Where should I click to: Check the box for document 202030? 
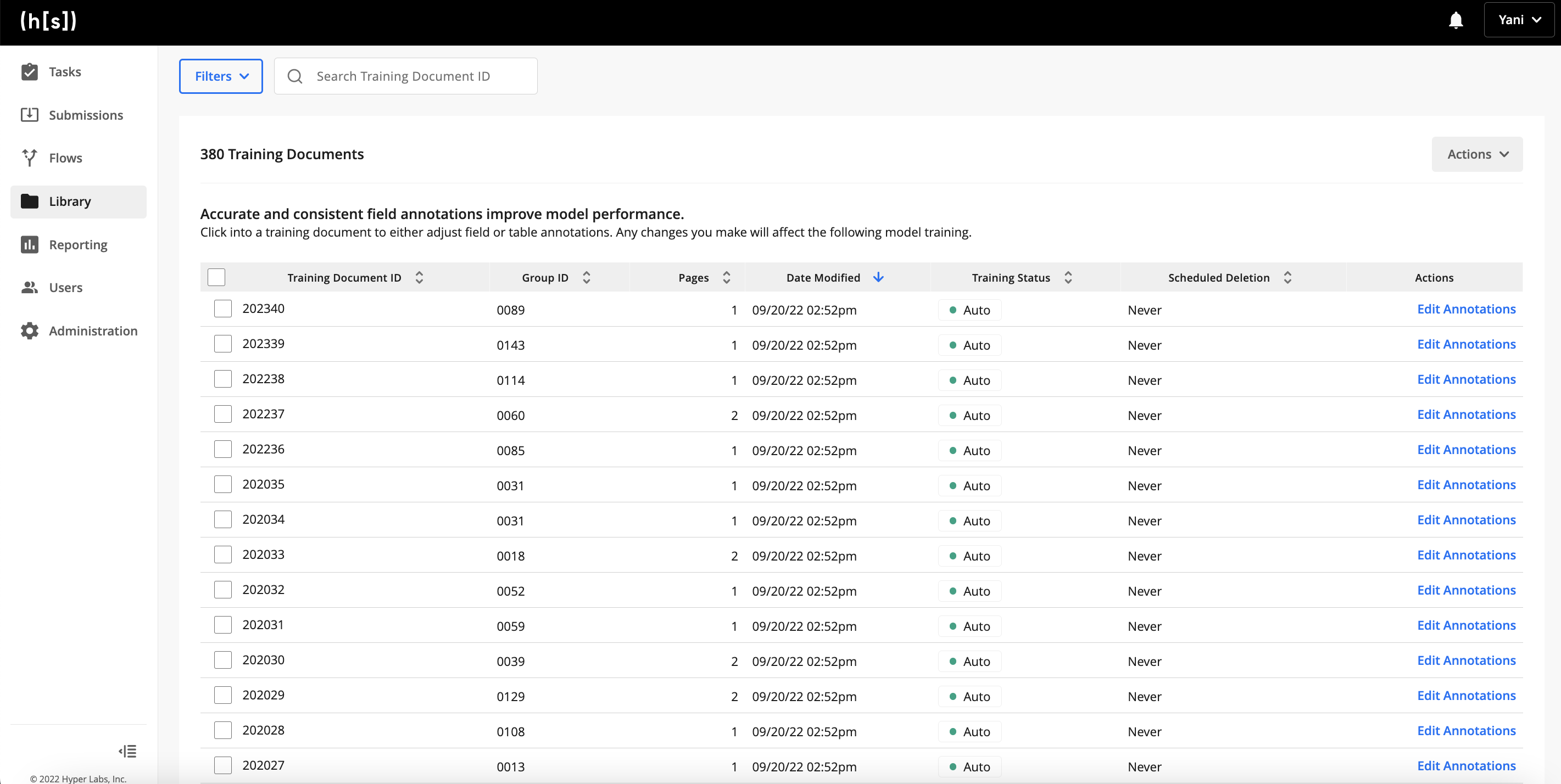[223, 660]
